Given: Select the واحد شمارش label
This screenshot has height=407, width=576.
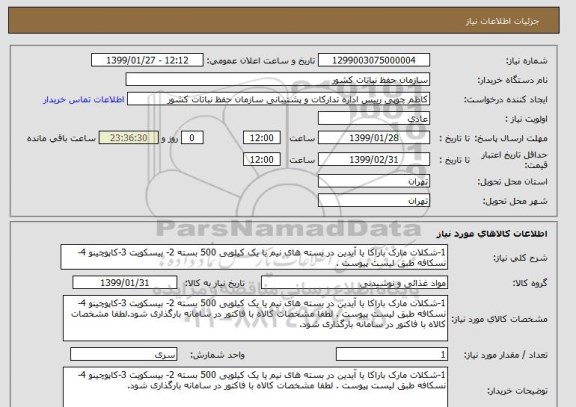Looking at the screenshot, I should coord(217,355).
